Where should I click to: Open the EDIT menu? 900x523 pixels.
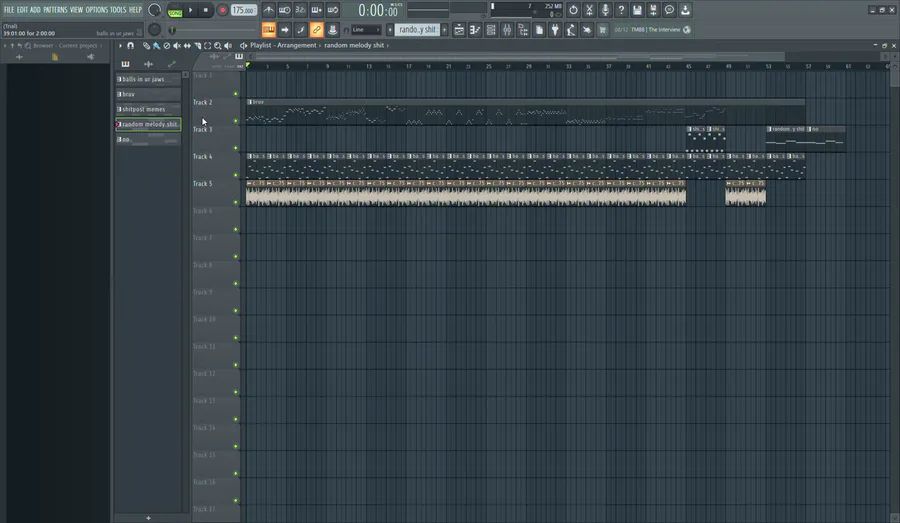(22, 10)
